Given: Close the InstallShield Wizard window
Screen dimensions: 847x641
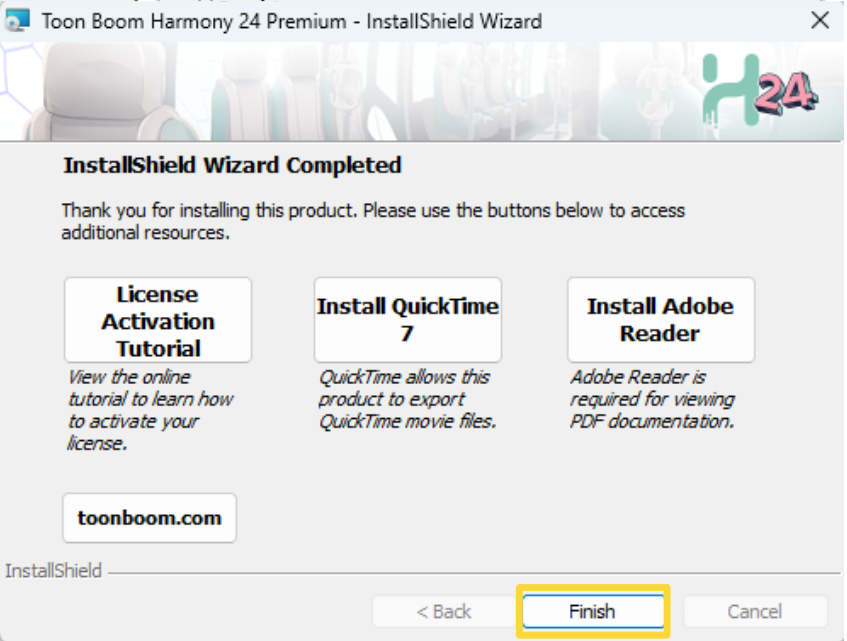Looking at the screenshot, I should click(x=819, y=20).
